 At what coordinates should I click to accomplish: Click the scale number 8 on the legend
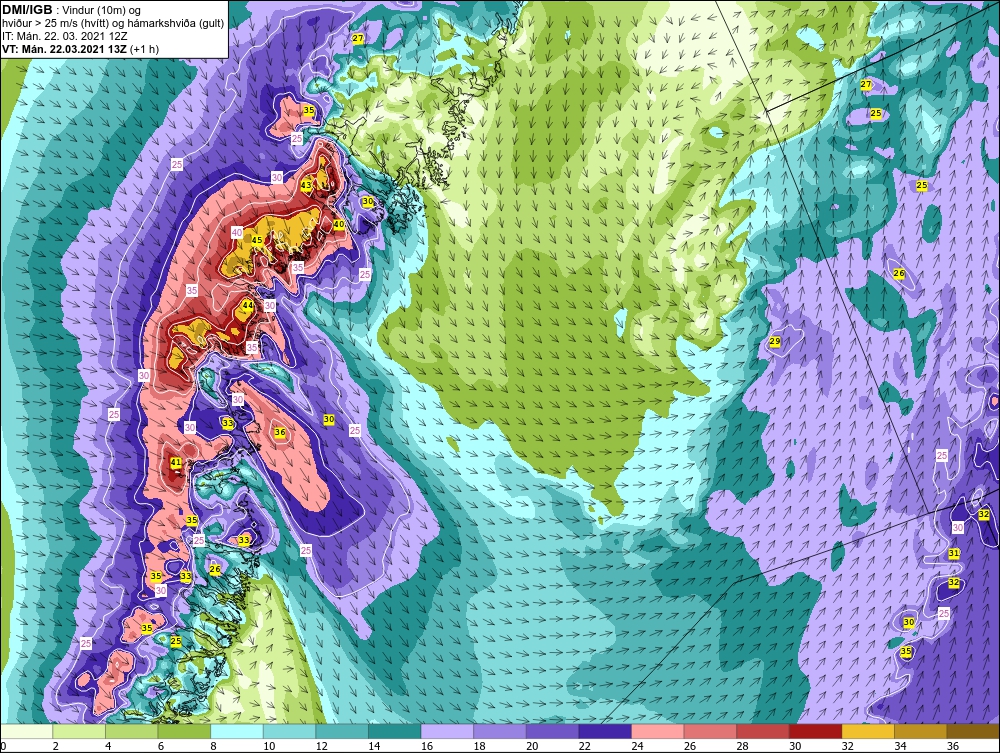[x=213, y=746]
